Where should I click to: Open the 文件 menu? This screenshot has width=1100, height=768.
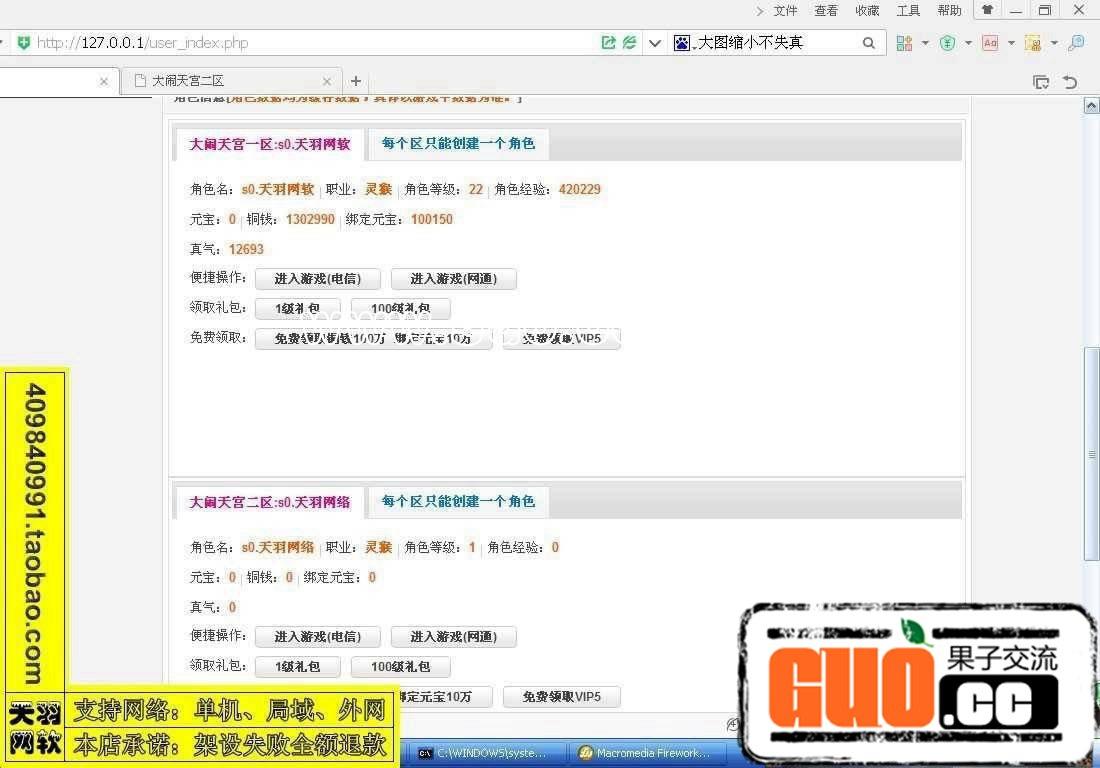coord(786,11)
